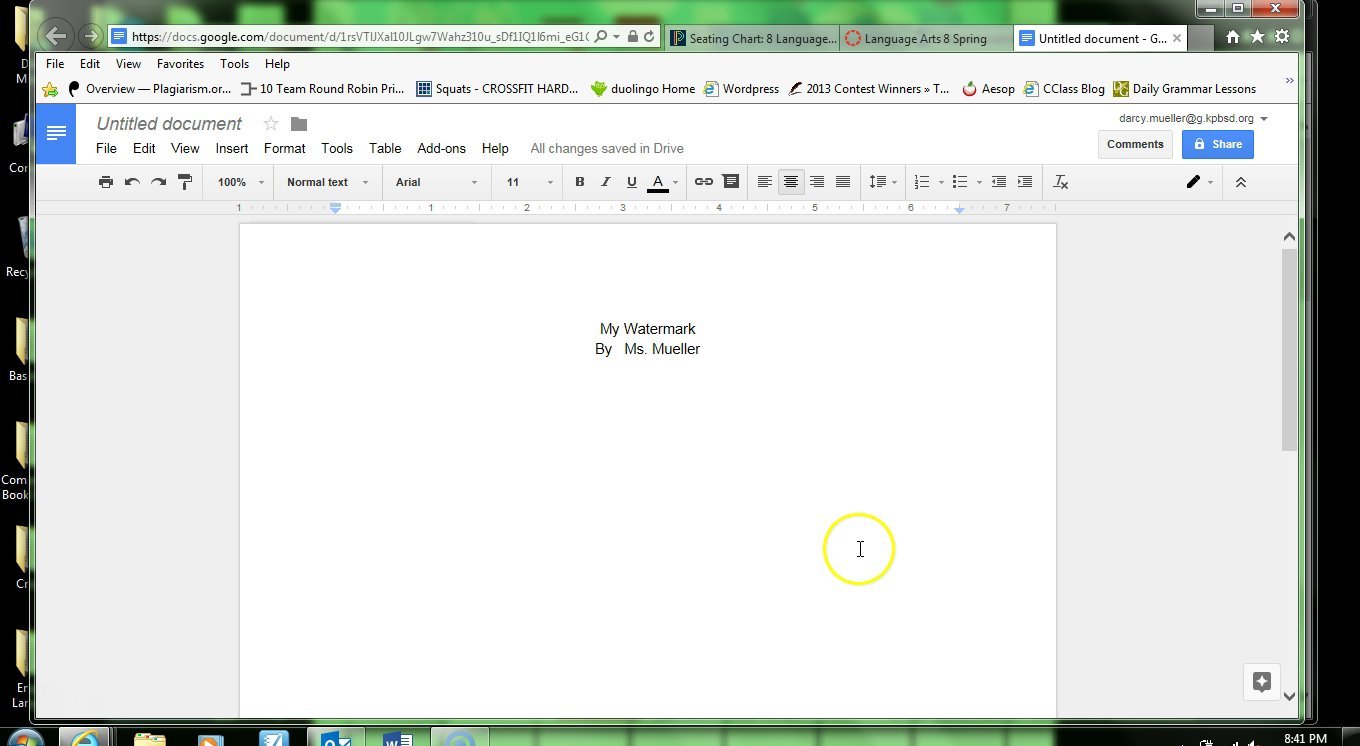Screen dimensions: 1360x746
Task: Open the Daily Grammar Lessons bookmark
Action: [1184, 89]
